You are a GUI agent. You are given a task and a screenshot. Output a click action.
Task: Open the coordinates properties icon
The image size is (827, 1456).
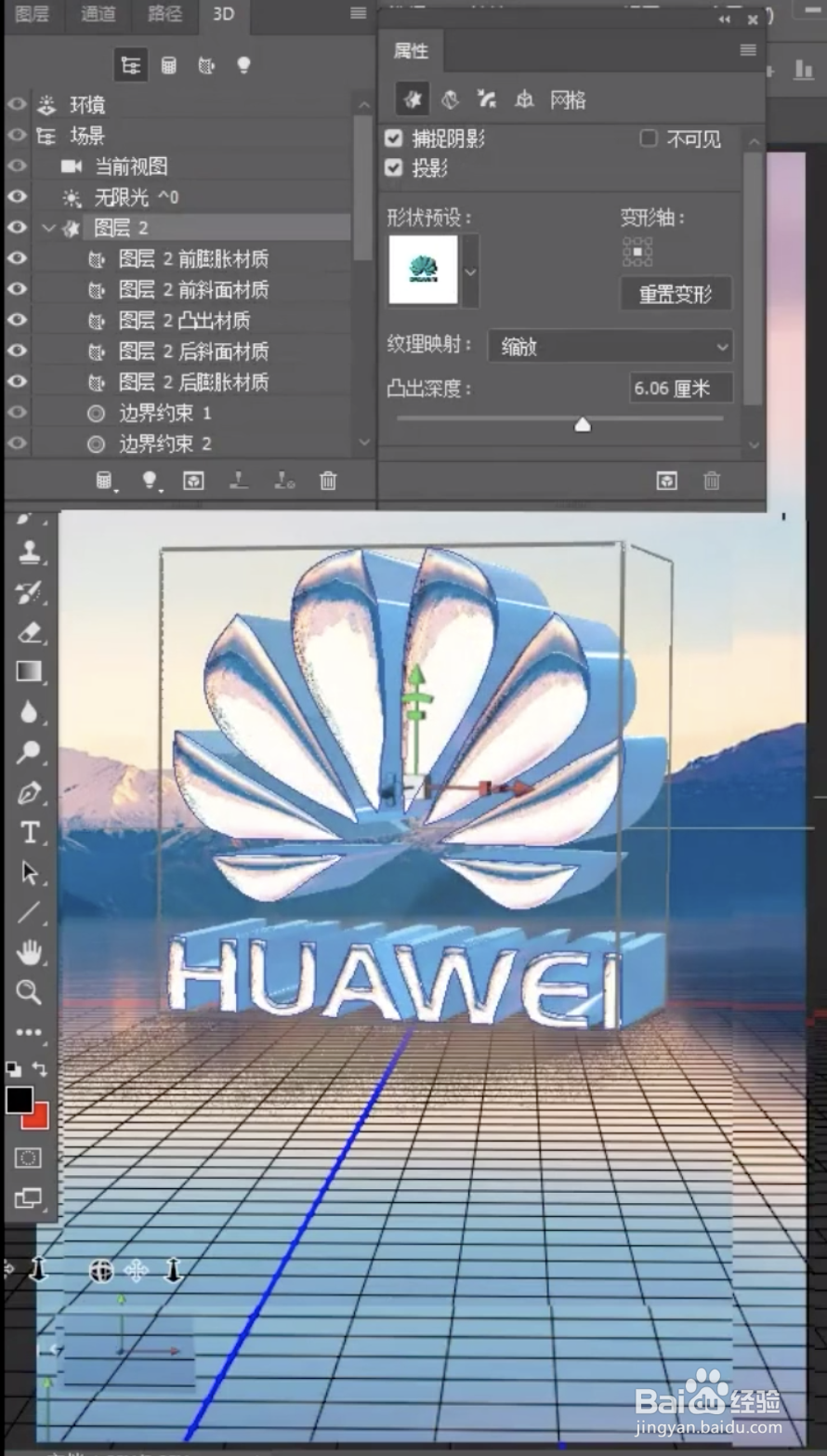tap(524, 99)
